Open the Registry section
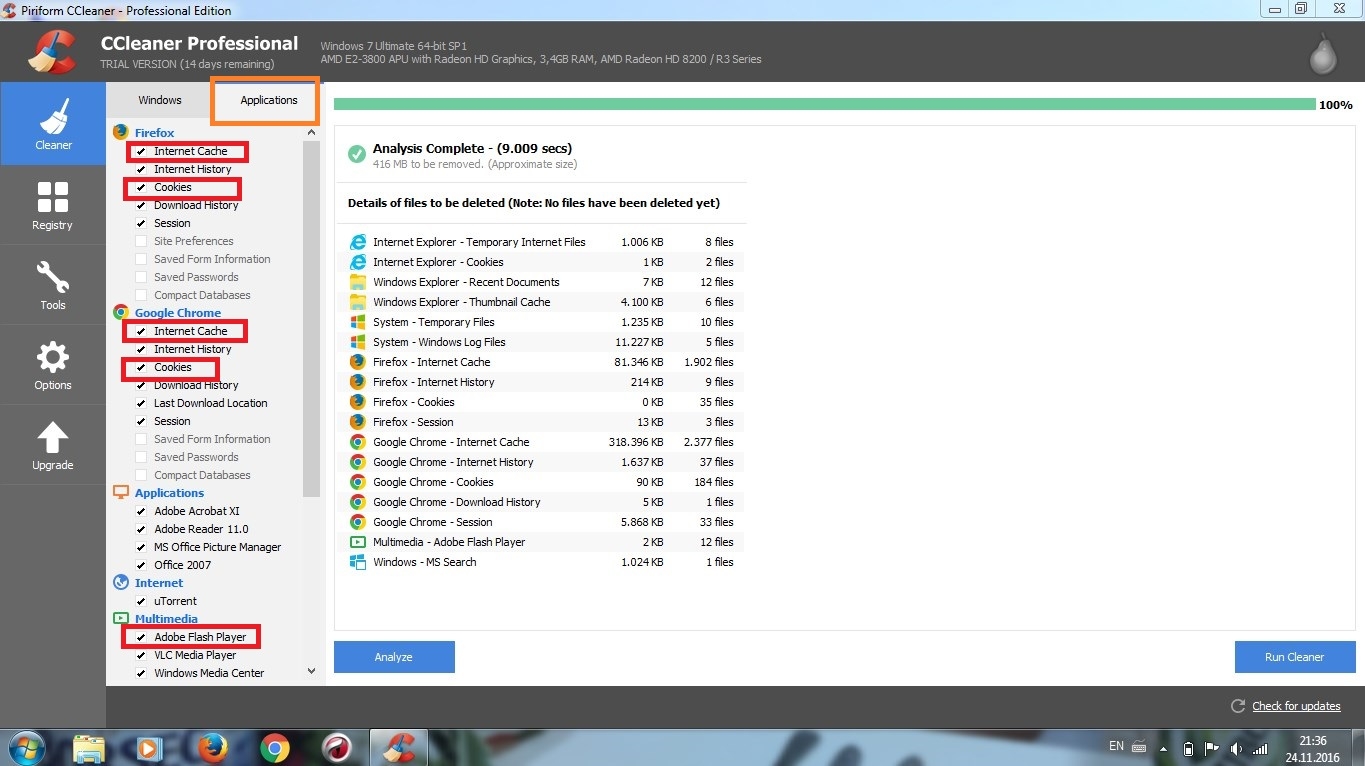The width and height of the screenshot is (1365, 766). pyautogui.click(x=53, y=205)
